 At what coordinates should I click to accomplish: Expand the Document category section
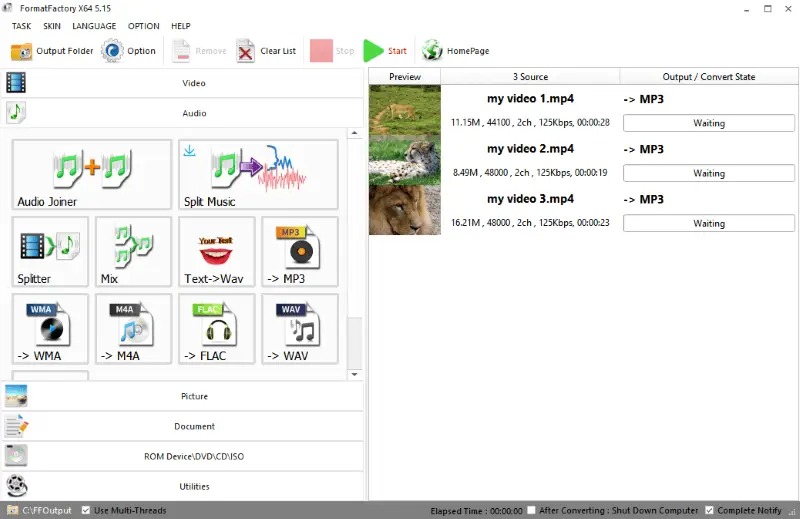pos(183,426)
